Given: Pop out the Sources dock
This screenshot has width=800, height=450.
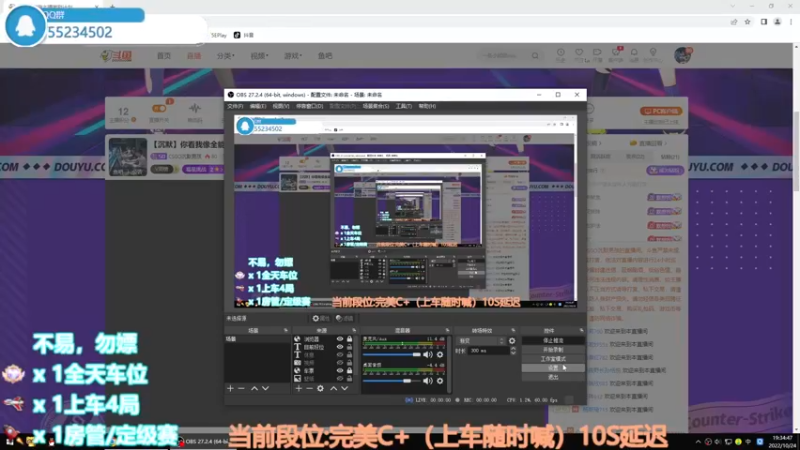Looking at the screenshot, I should point(354,331).
